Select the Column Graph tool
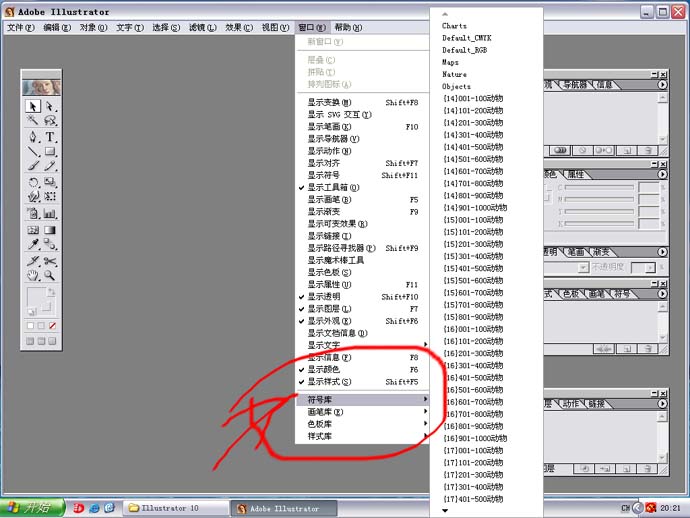This screenshot has width=690, height=518. point(50,213)
